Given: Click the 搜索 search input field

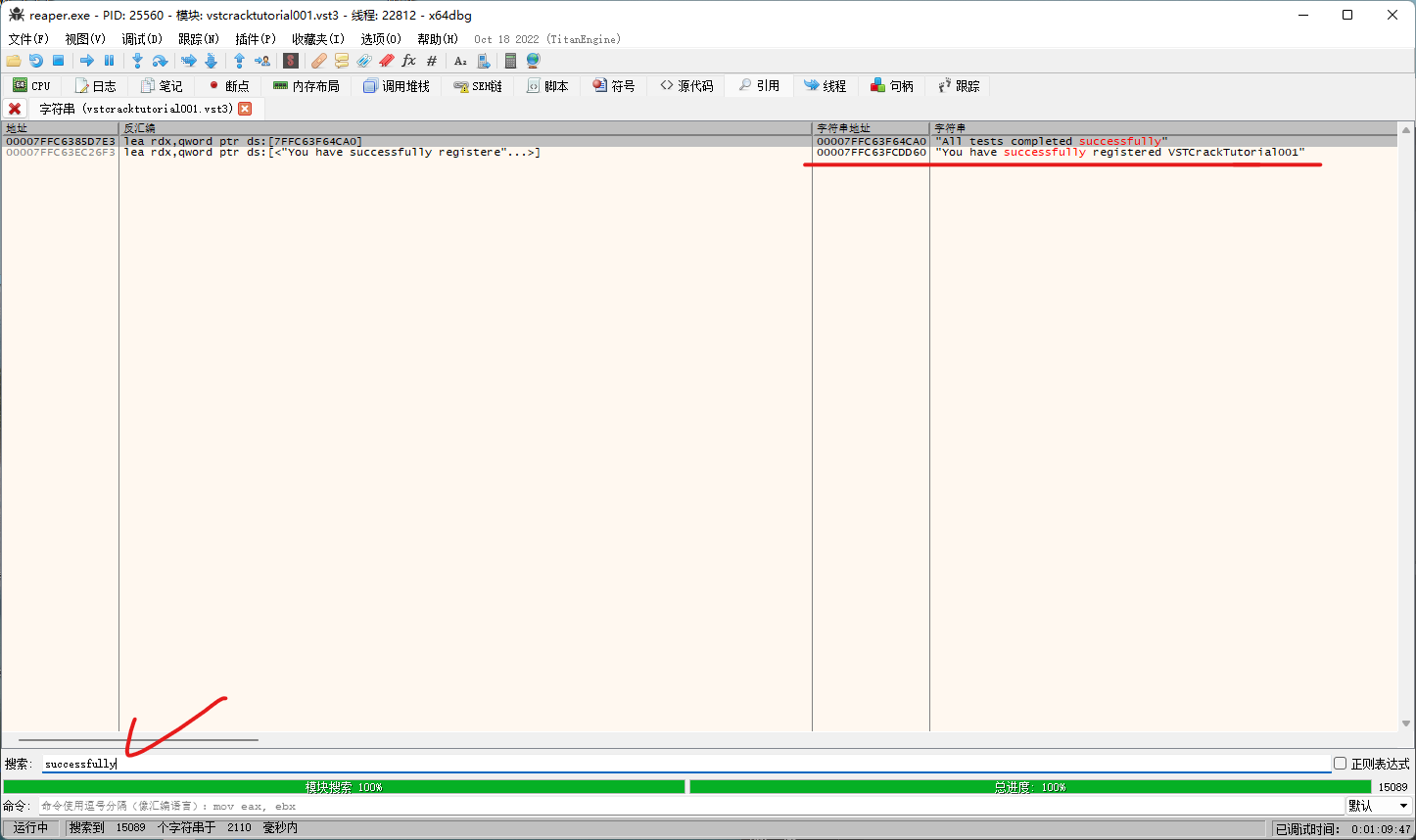Looking at the screenshot, I should tap(685, 764).
